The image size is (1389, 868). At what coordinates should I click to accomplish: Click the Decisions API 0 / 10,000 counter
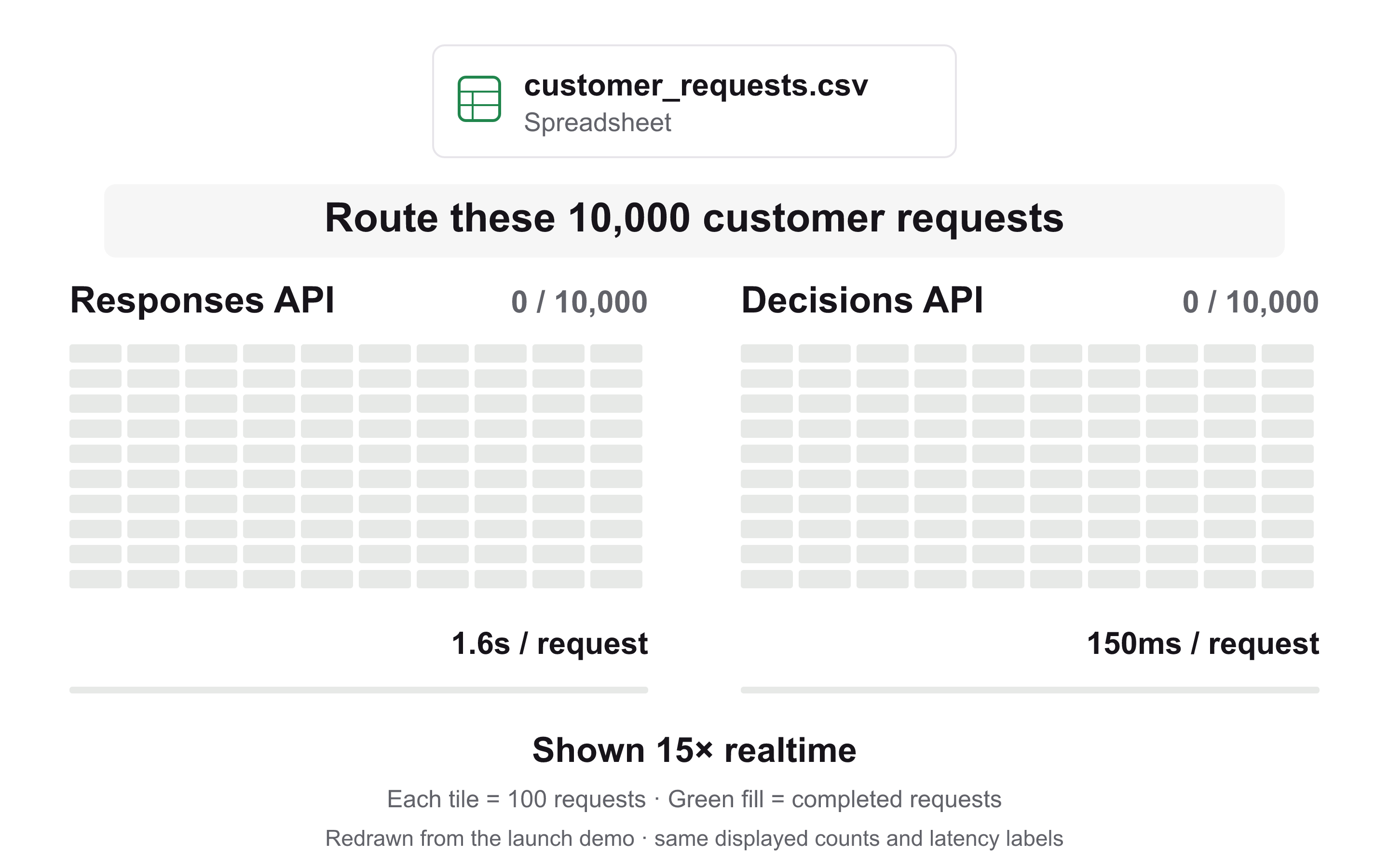(x=1251, y=302)
